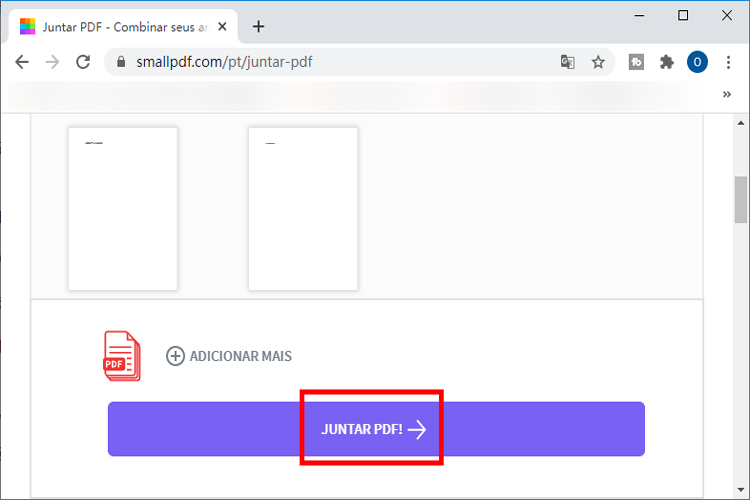Screen dimensions: 750x500
Task: Click ADICIONAR MAIS
Action: tap(241, 356)
